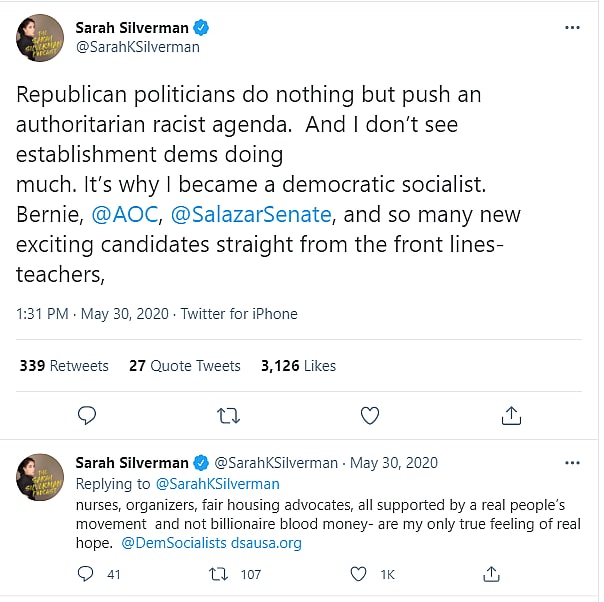604x602 pixels.
Task: Open the more options menu on the main tweet
Action: tap(571, 28)
